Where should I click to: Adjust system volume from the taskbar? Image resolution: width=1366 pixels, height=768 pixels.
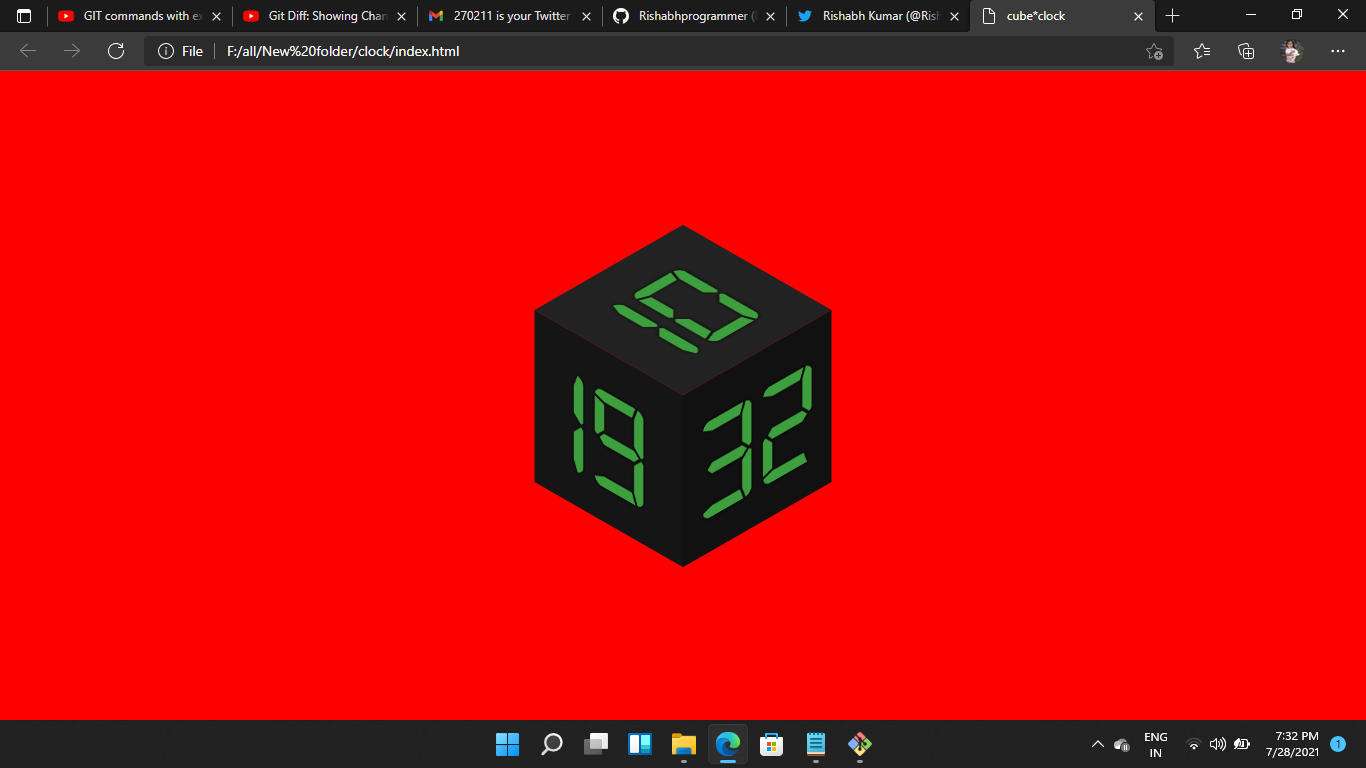1217,744
